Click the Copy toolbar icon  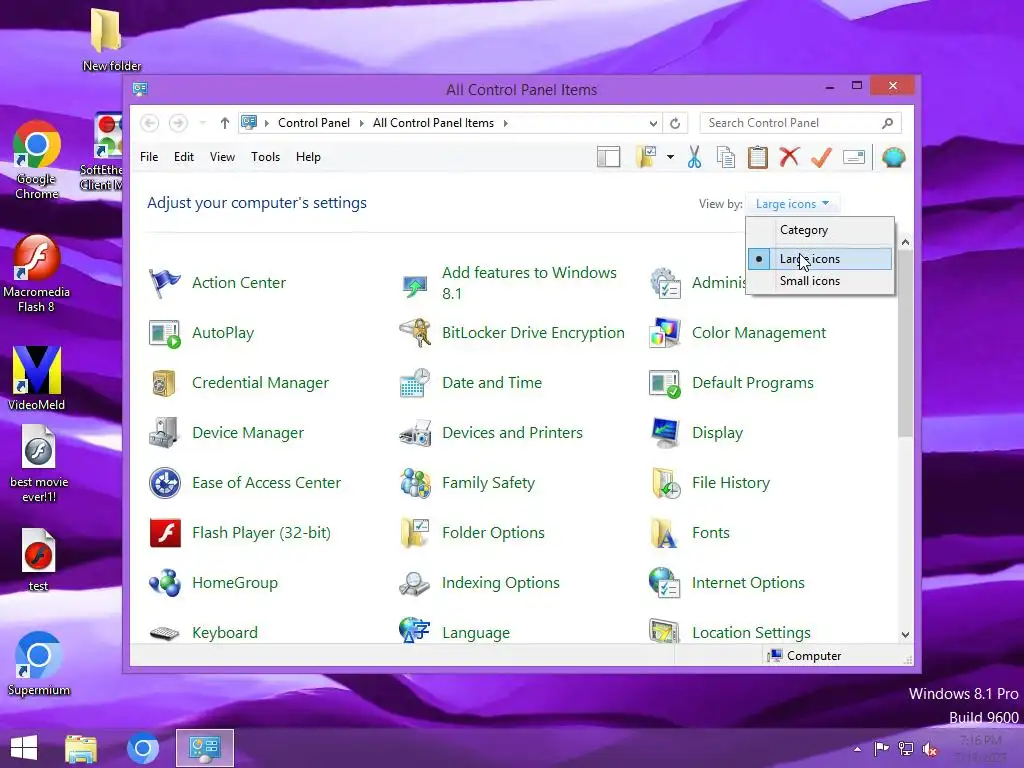pos(726,157)
